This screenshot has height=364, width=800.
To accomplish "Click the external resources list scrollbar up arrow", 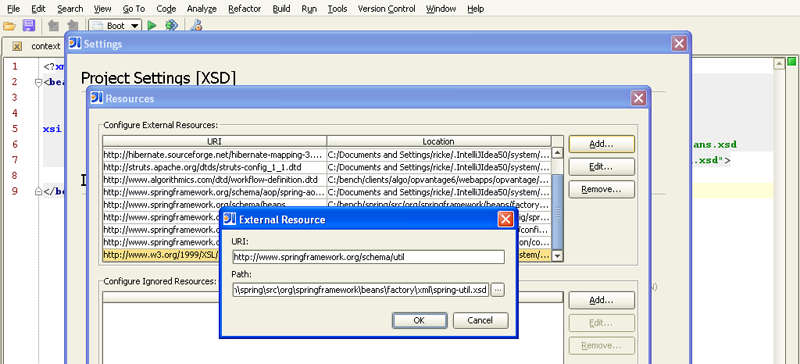I will coord(558,153).
